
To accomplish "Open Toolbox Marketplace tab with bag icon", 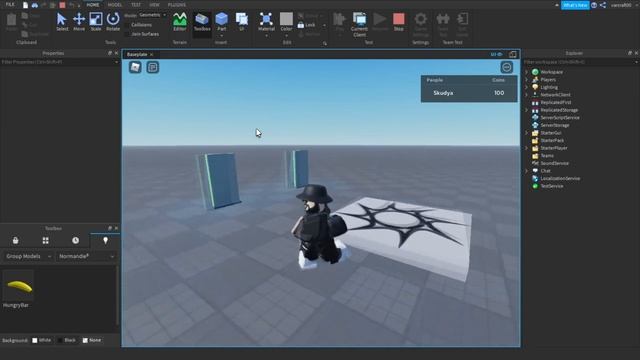I will point(16,240).
